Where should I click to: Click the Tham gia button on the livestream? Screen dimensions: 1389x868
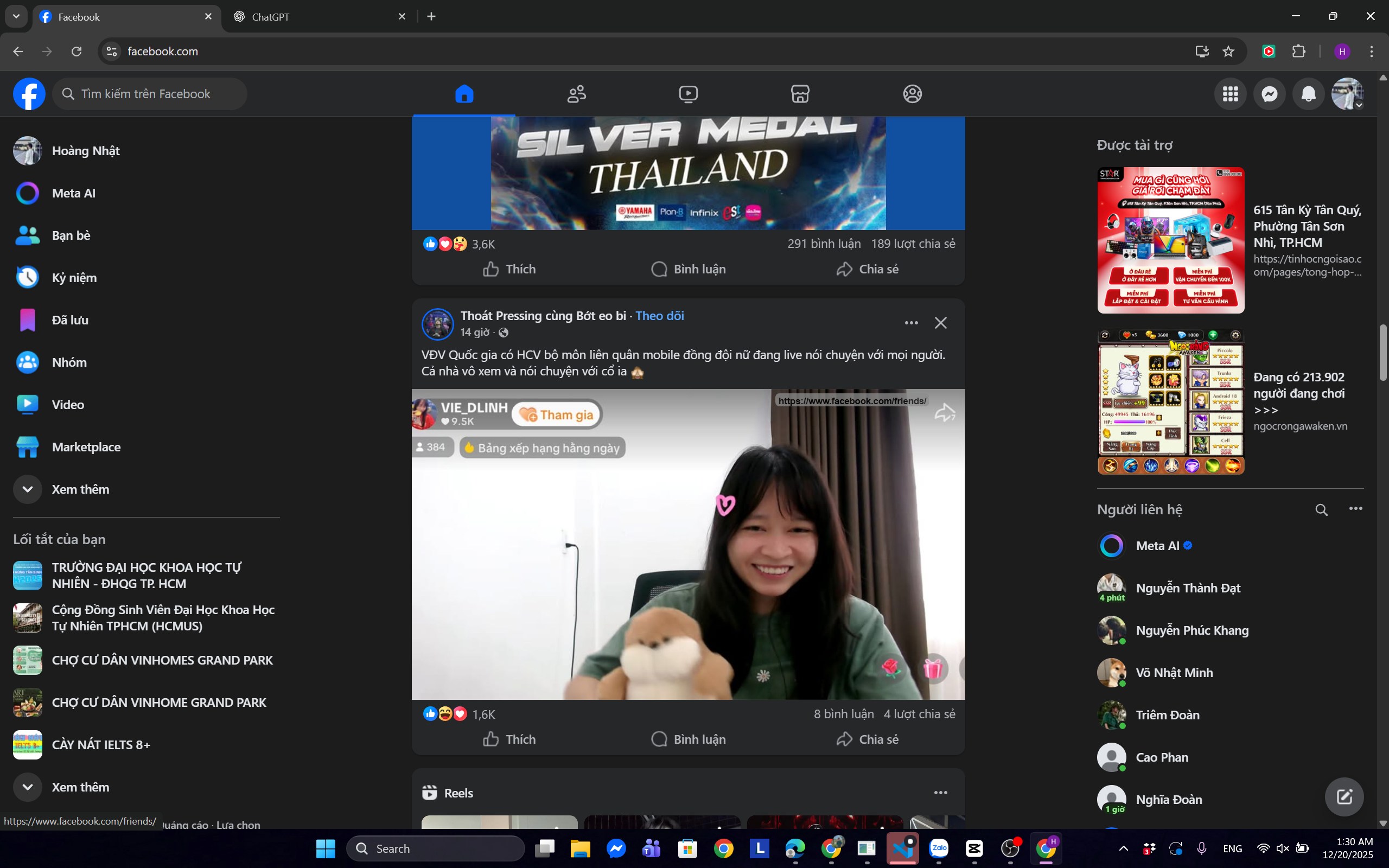click(x=556, y=414)
